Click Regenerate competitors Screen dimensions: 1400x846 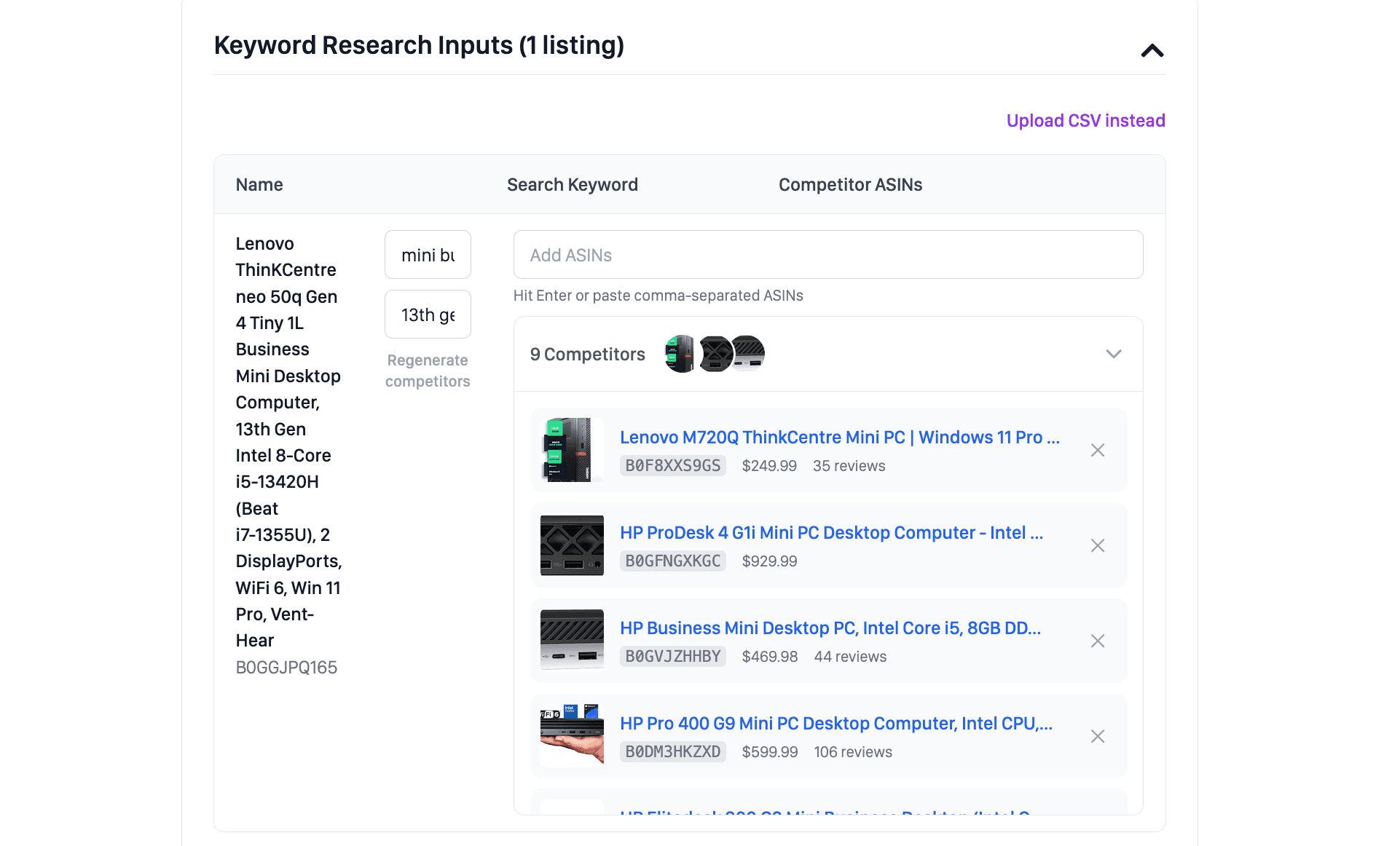[428, 371]
